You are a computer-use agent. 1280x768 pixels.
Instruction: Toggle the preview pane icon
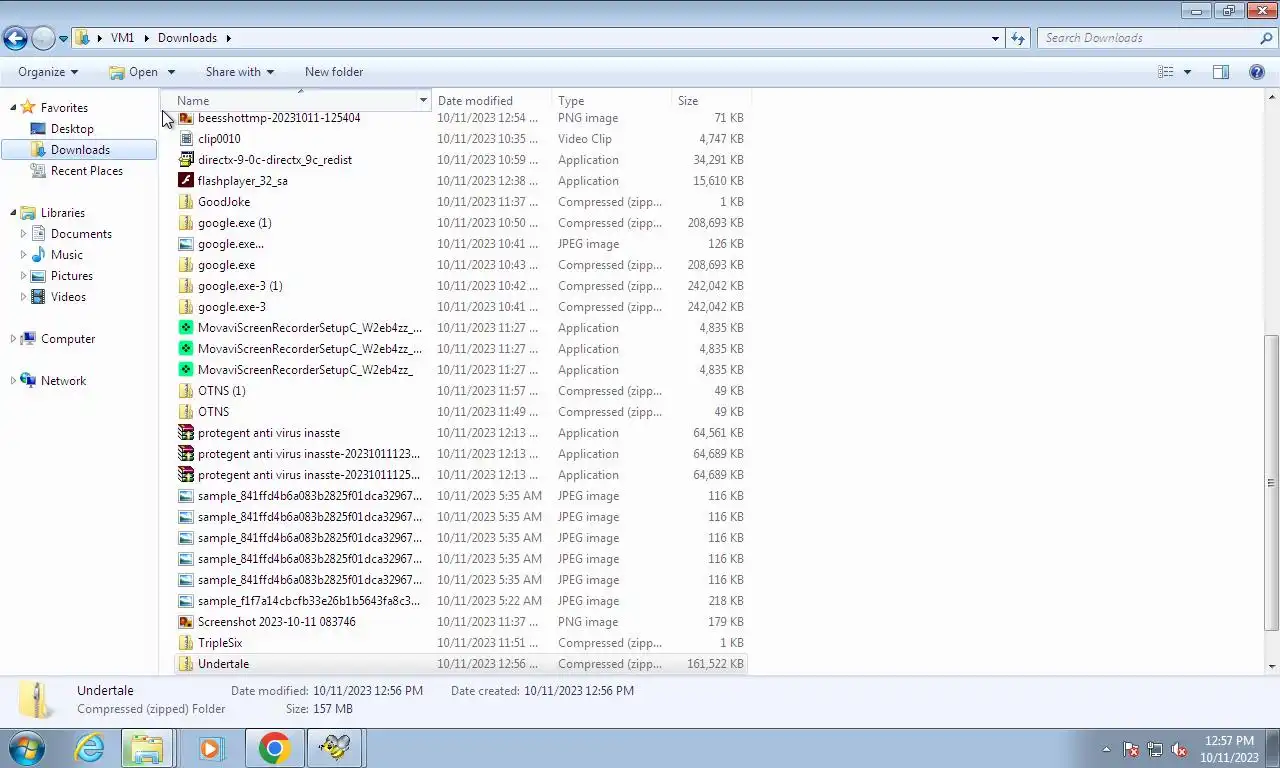pyautogui.click(x=1221, y=72)
